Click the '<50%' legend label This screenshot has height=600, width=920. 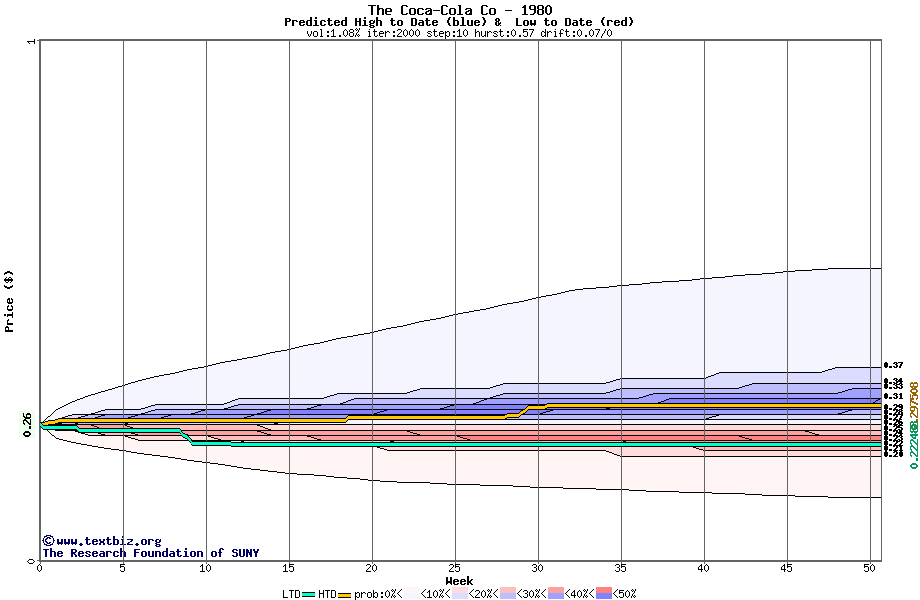pos(624,594)
